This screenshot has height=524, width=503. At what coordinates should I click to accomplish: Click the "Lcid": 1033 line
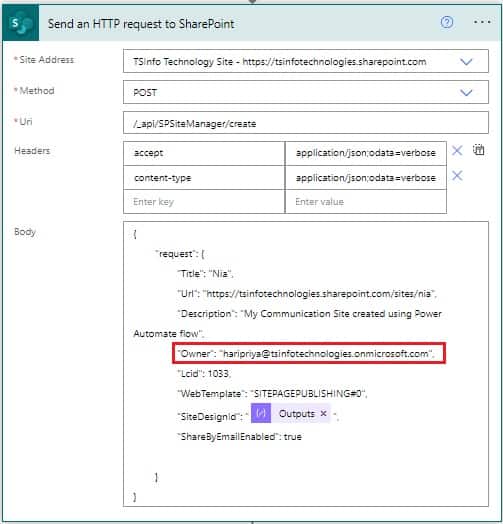pos(204,373)
